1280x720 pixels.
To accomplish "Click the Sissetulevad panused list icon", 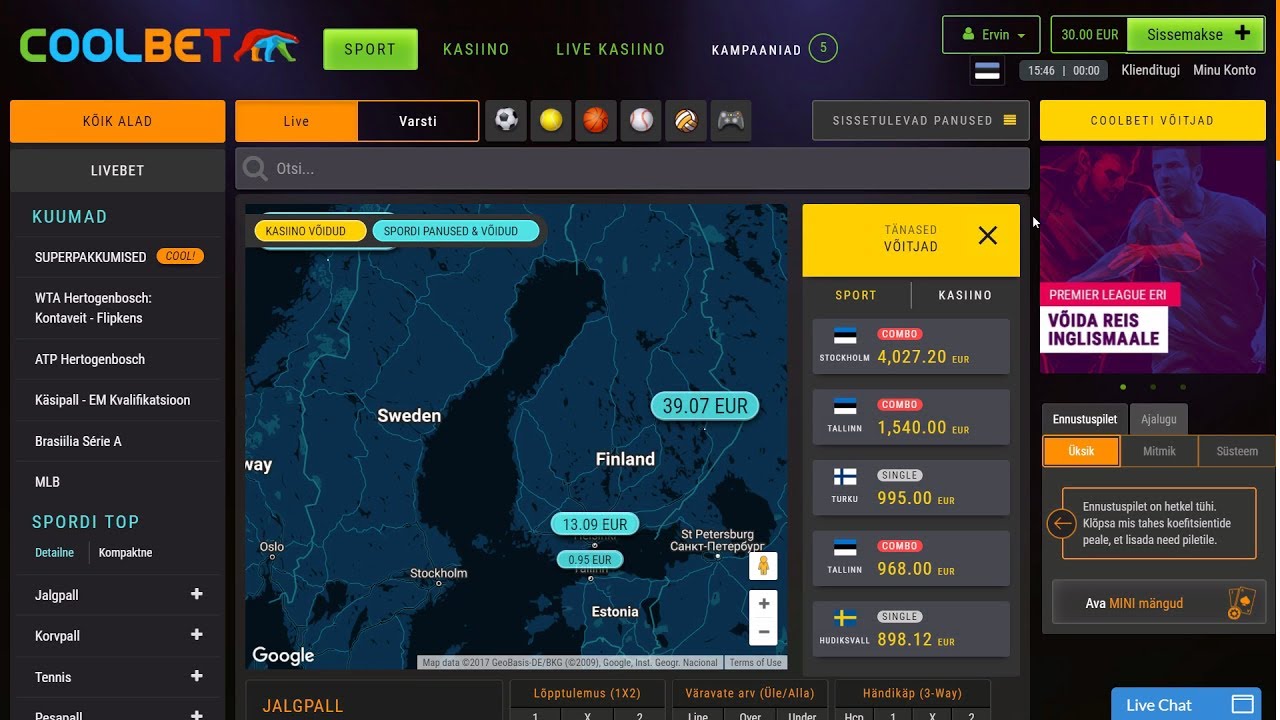I will 1009,120.
